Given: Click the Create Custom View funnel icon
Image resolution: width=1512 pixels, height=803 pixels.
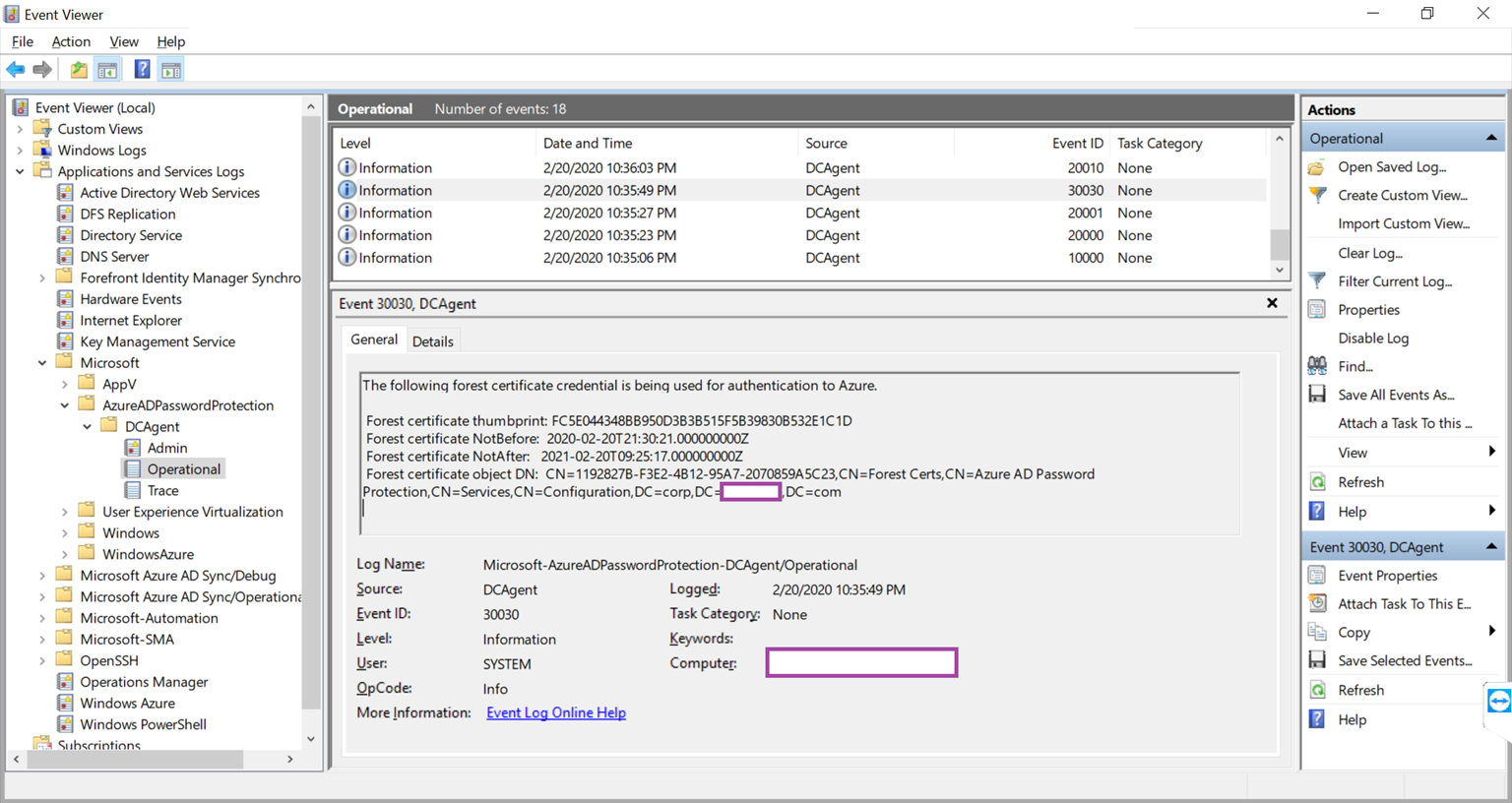Looking at the screenshot, I should (1317, 195).
